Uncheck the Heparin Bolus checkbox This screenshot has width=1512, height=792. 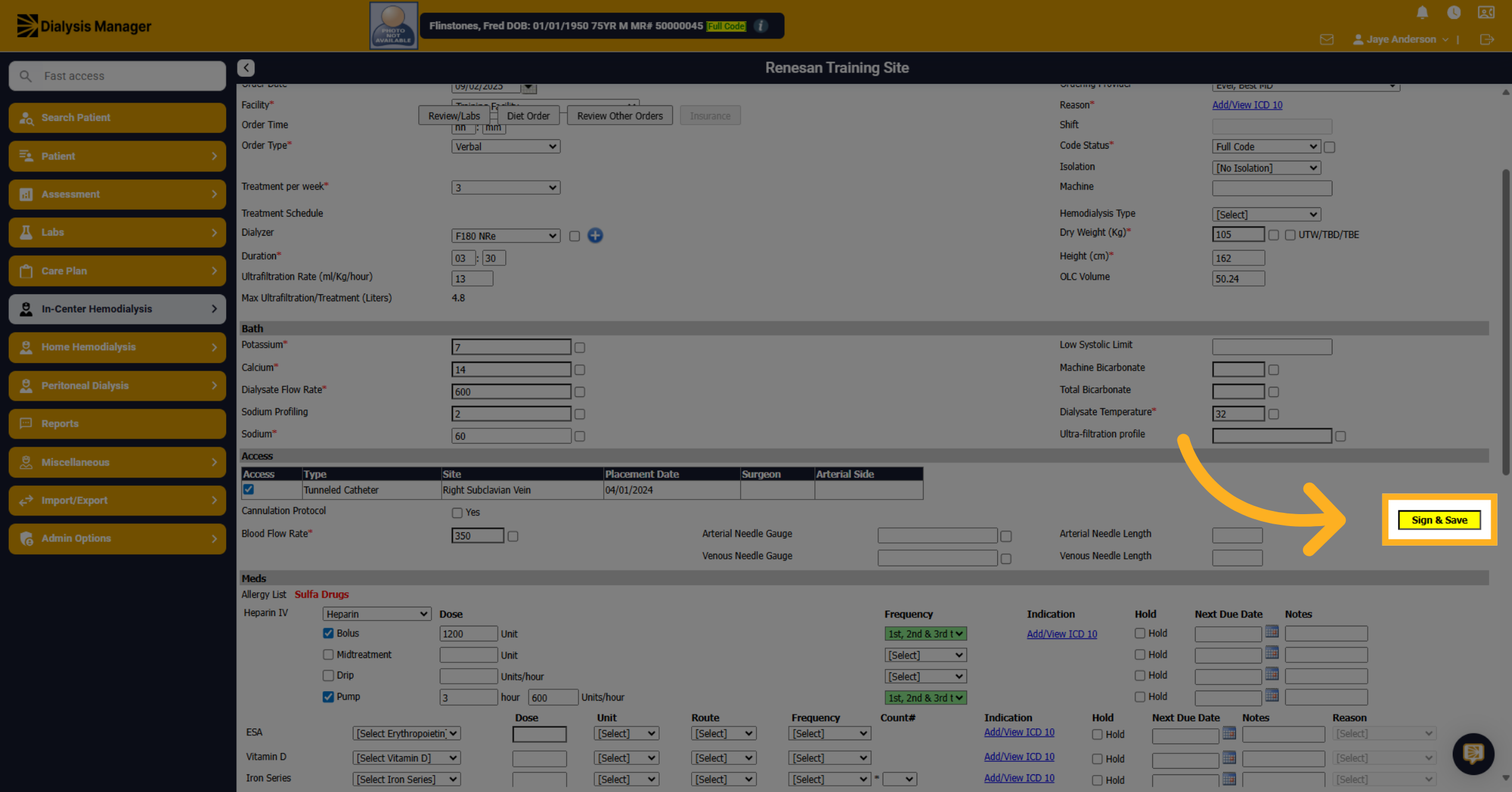tap(328, 633)
